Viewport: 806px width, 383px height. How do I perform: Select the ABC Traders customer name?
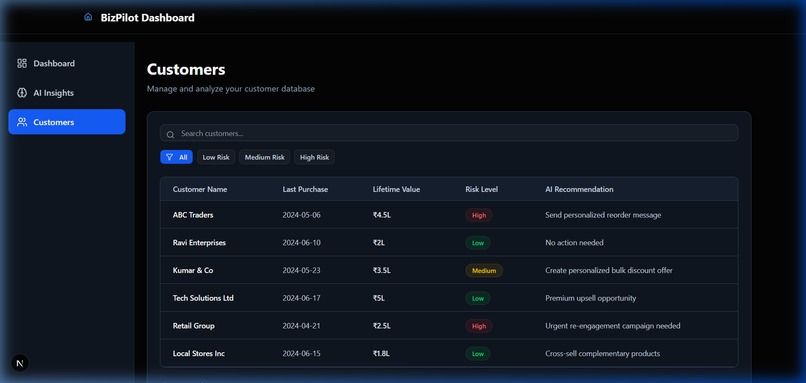click(193, 215)
